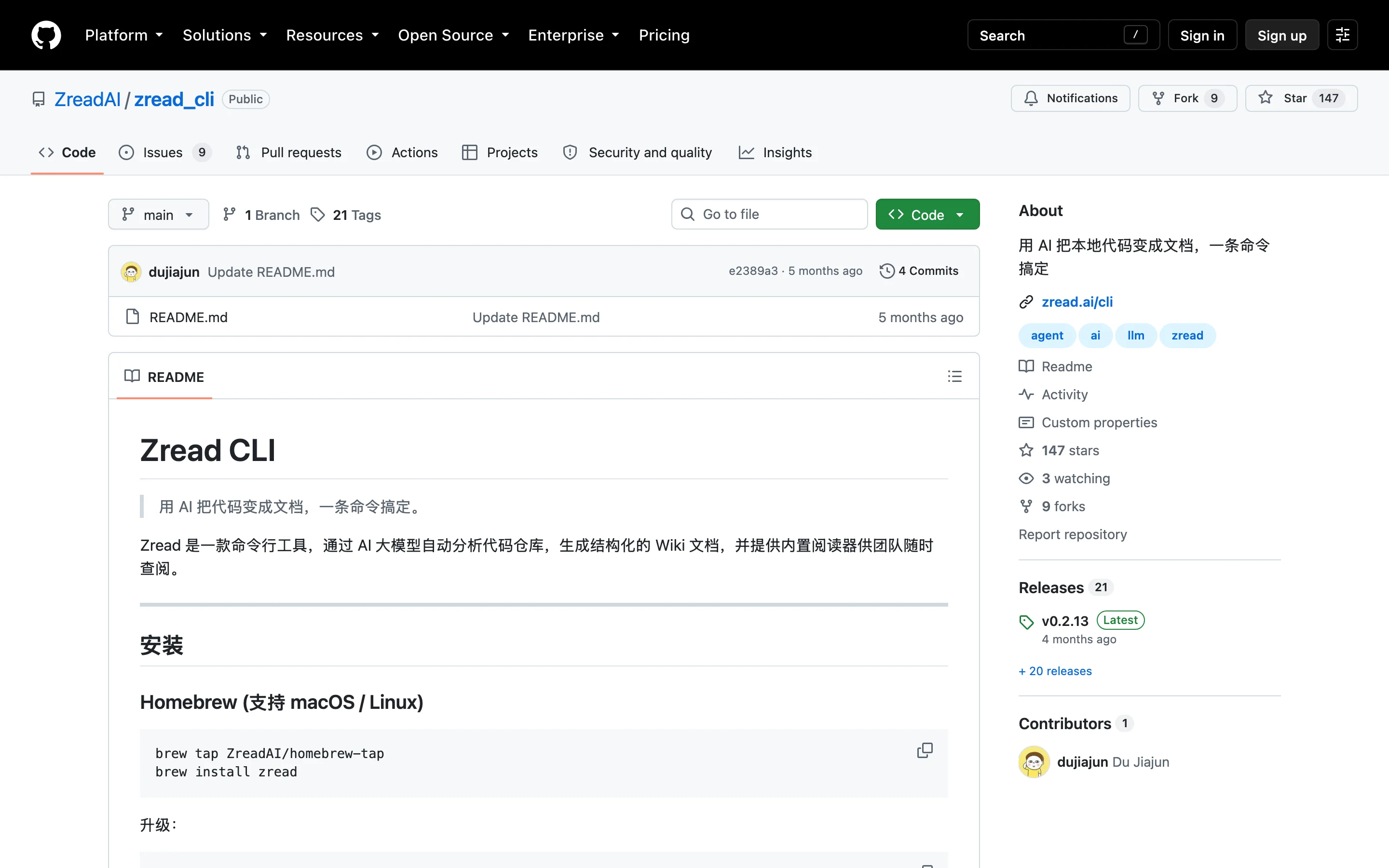Image resolution: width=1389 pixels, height=868 pixels.
Task: Click the commit history clock icon
Action: click(887, 271)
